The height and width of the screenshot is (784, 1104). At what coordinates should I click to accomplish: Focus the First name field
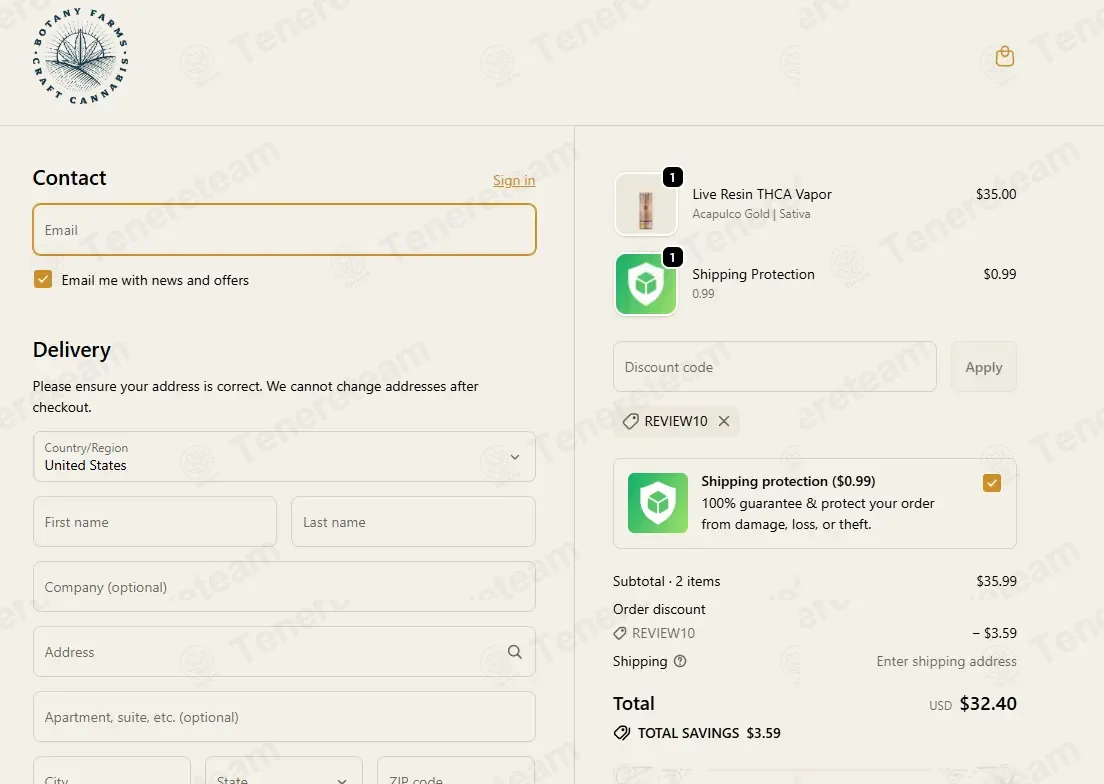click(x=155, y=521)
